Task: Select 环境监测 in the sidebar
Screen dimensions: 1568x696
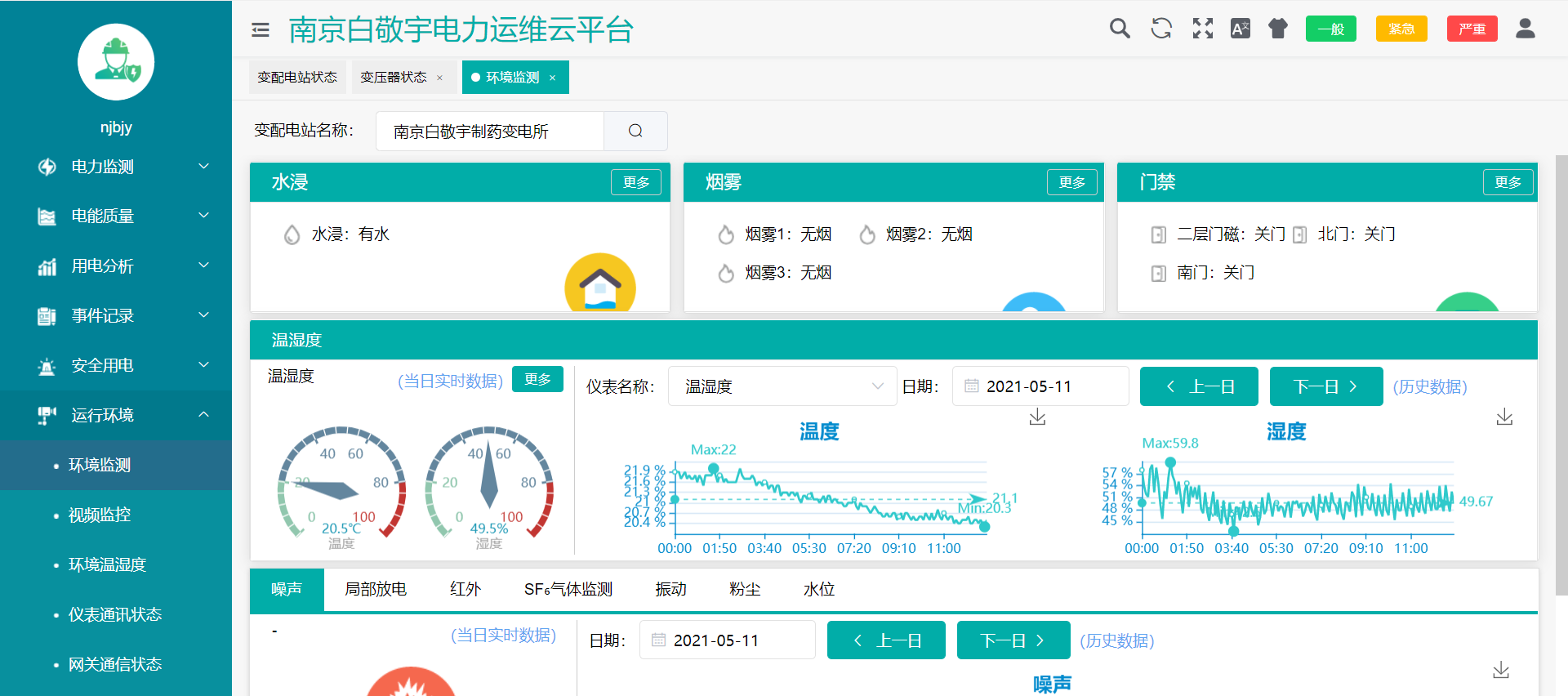Action: pos(116,466)
